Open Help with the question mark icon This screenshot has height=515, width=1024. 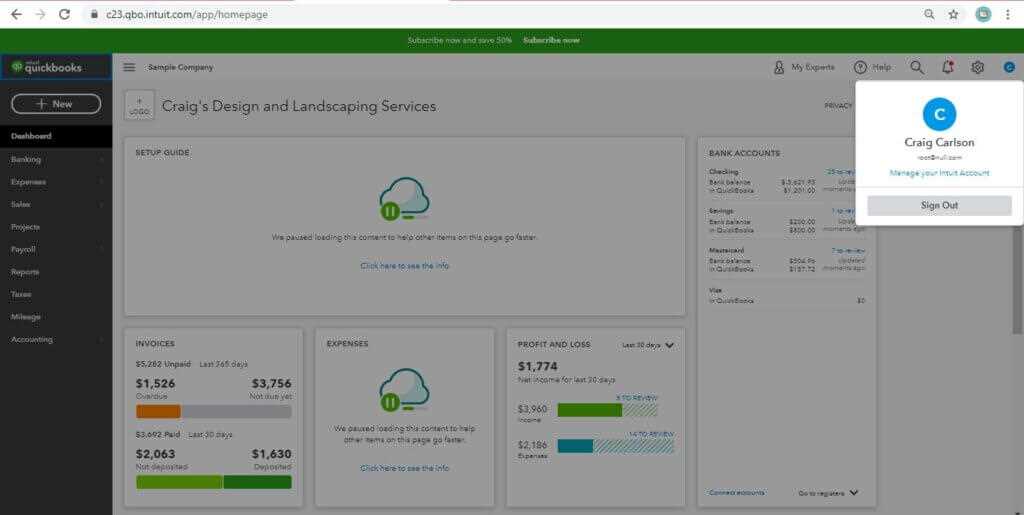[860, 67]
